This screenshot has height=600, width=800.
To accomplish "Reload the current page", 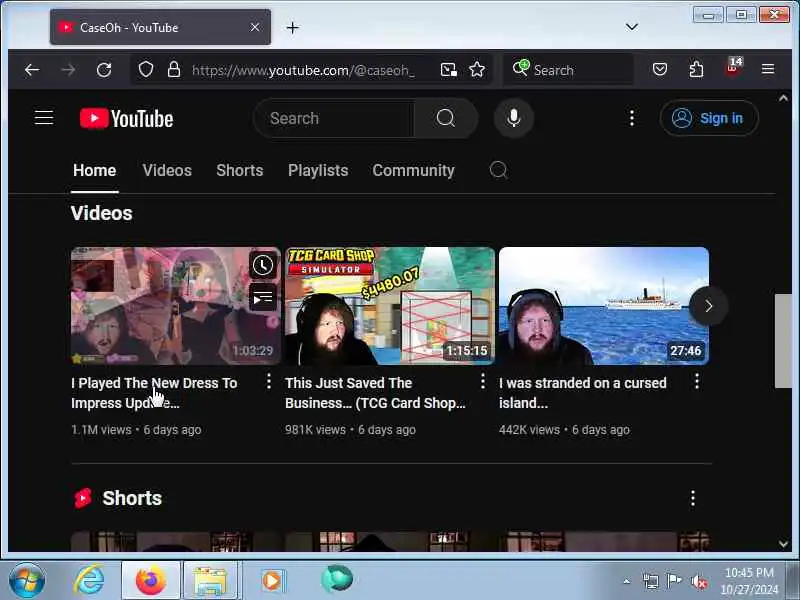I will coord(104,69).
